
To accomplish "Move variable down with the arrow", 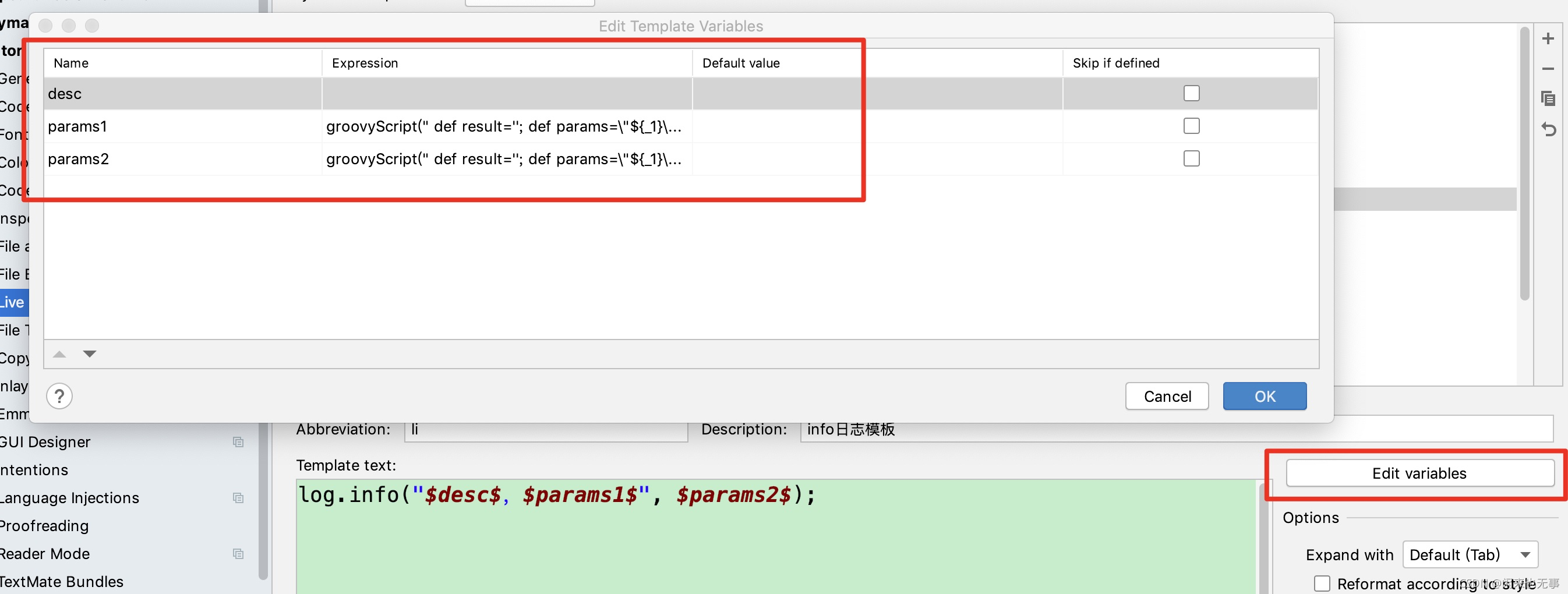I will (x=90, y=353).
